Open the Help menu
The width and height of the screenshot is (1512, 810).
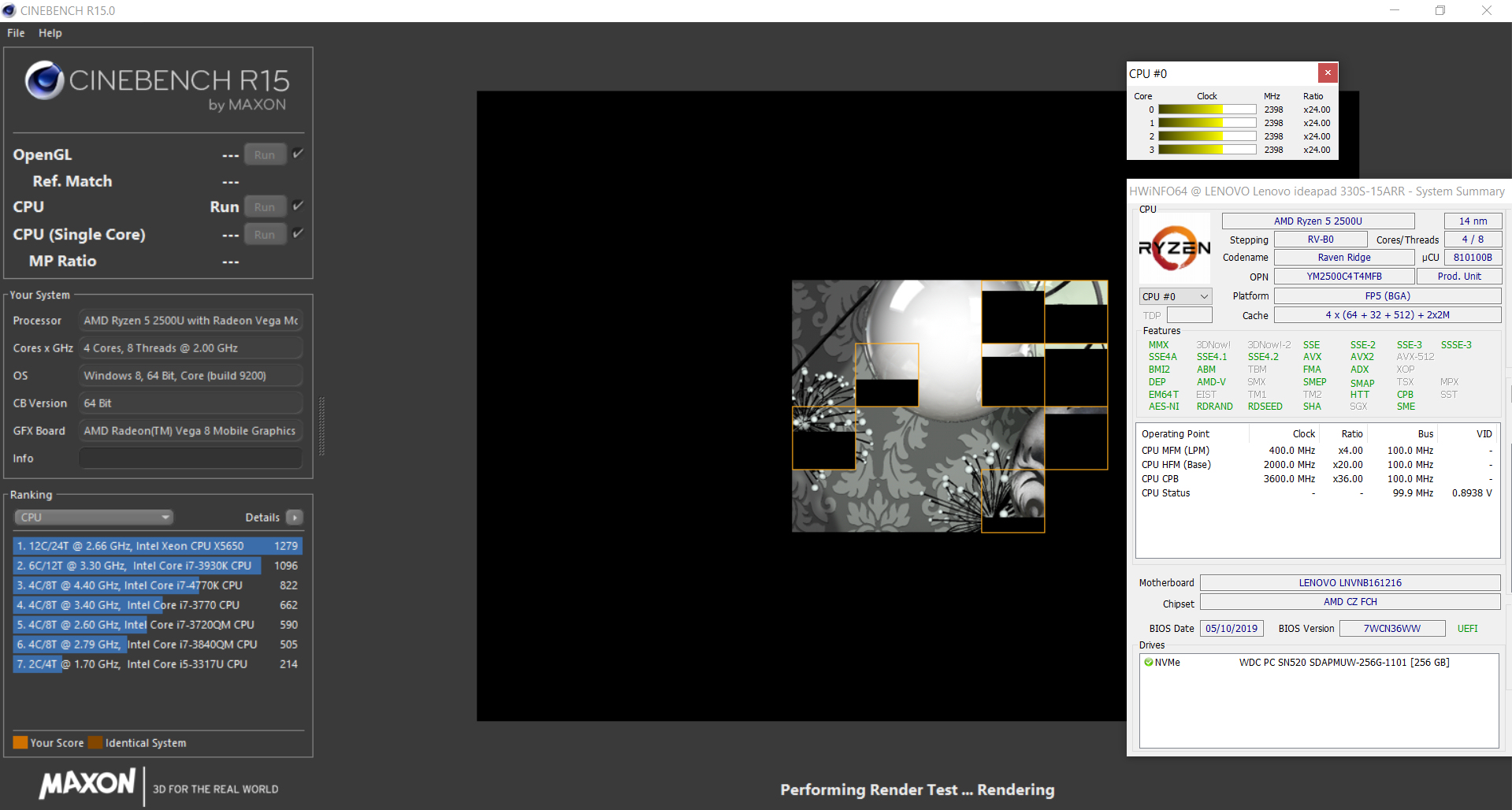[50, 33]
